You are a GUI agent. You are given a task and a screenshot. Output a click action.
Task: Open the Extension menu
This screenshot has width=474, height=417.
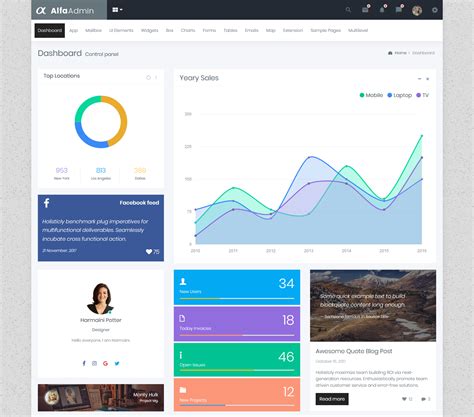pos(293,31)
